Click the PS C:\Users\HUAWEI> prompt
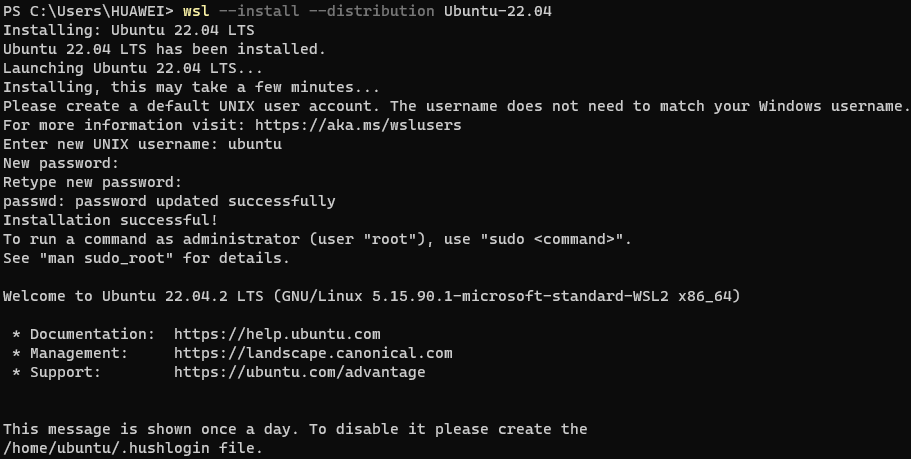 coord(88,11)
